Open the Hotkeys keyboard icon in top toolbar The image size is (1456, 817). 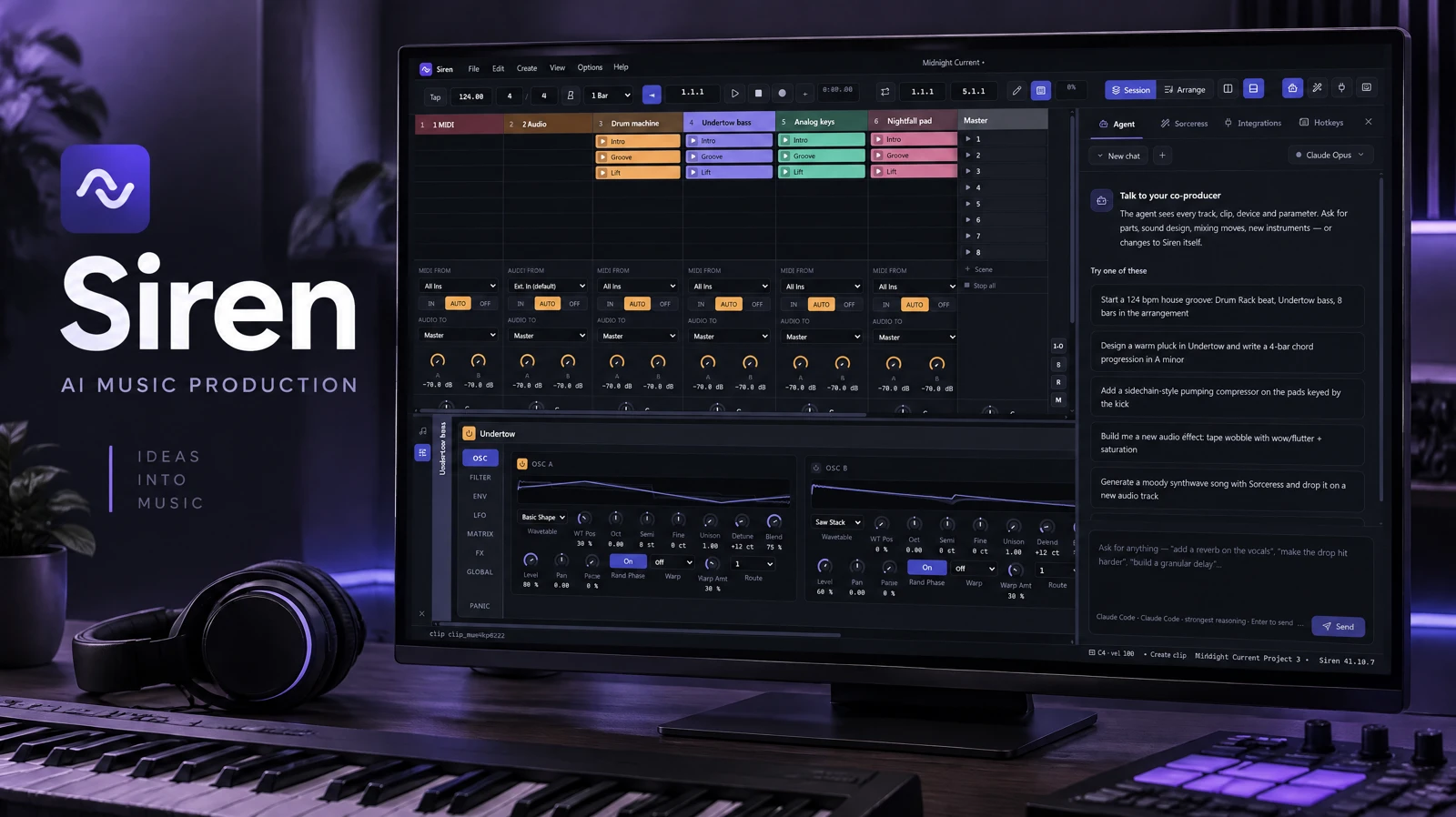click(1366, 87)
